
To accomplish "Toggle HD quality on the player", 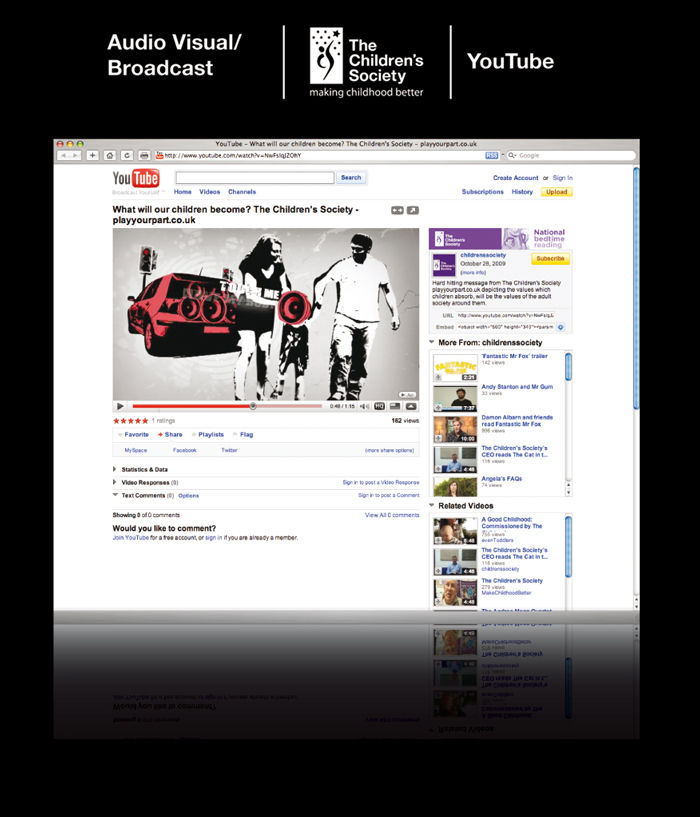I will (379, 406).
